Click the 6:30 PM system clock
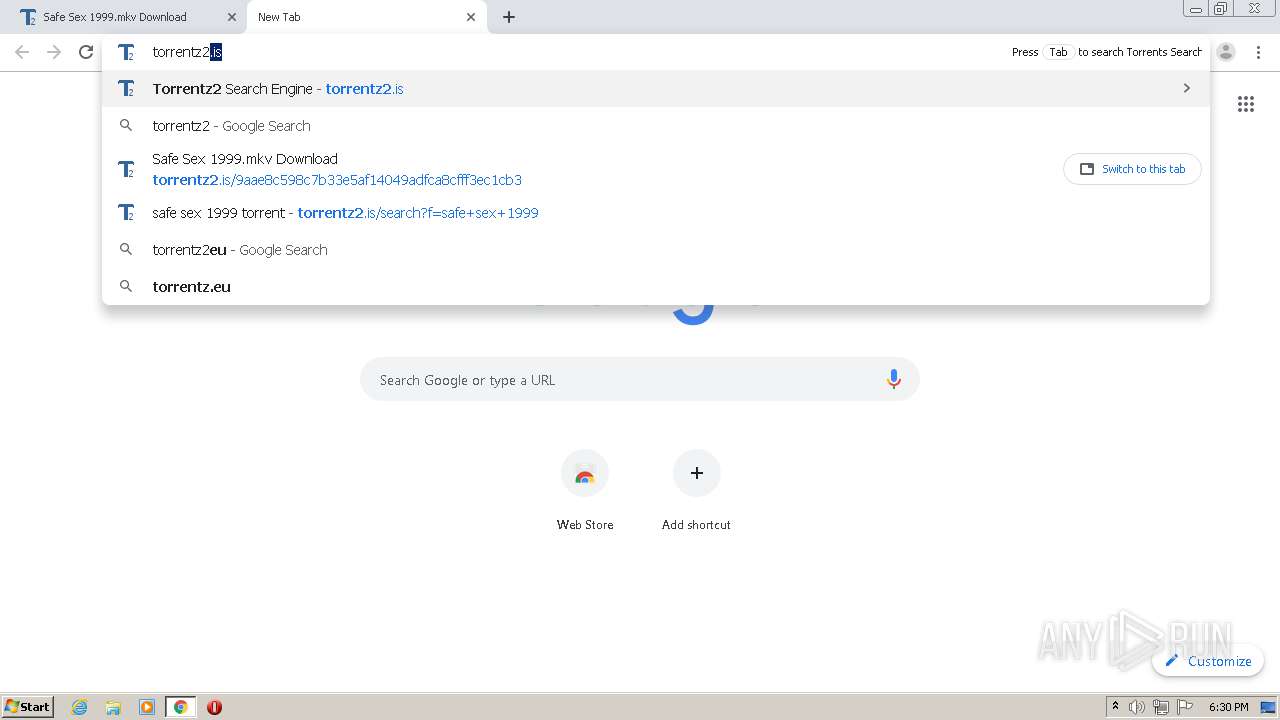 [x=1229, y=707]
